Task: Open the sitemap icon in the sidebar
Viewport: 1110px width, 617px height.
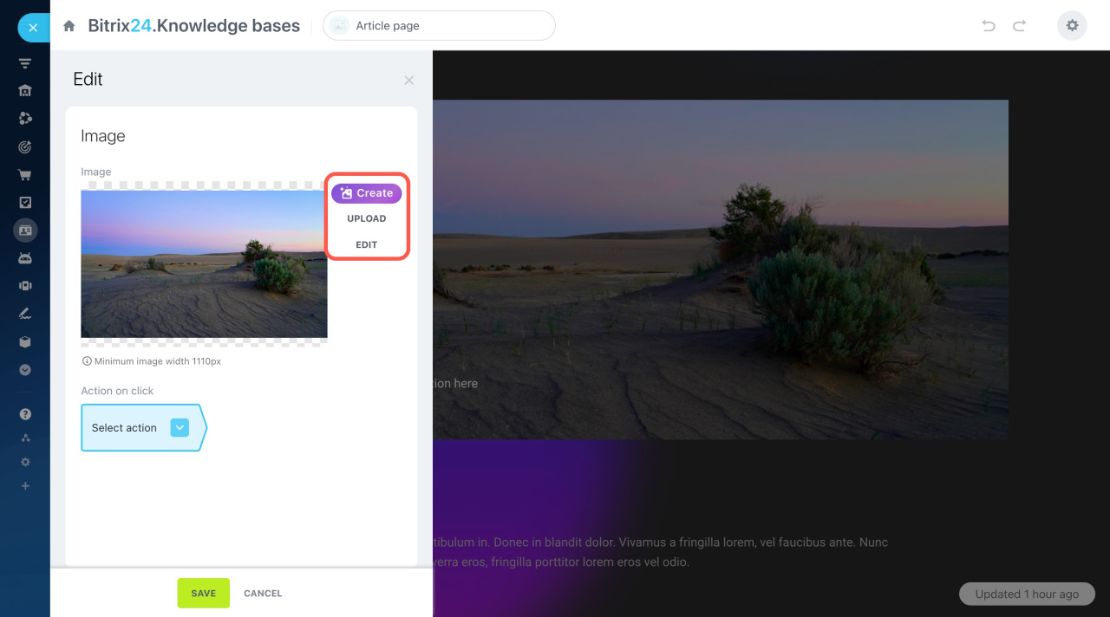Action: pyautogui.click(x=25, y=438)
